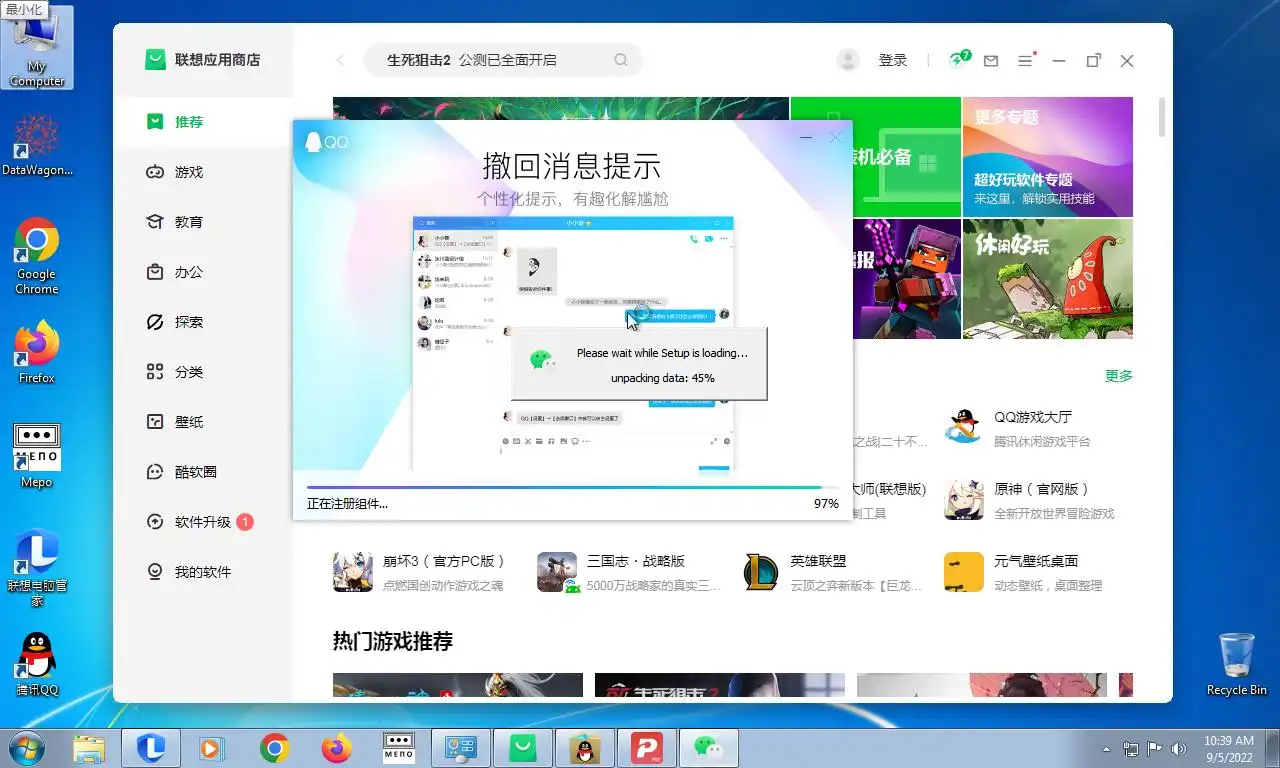Click the 登录 login link
The image size is (1280, 768).
[x=893, y=60]
